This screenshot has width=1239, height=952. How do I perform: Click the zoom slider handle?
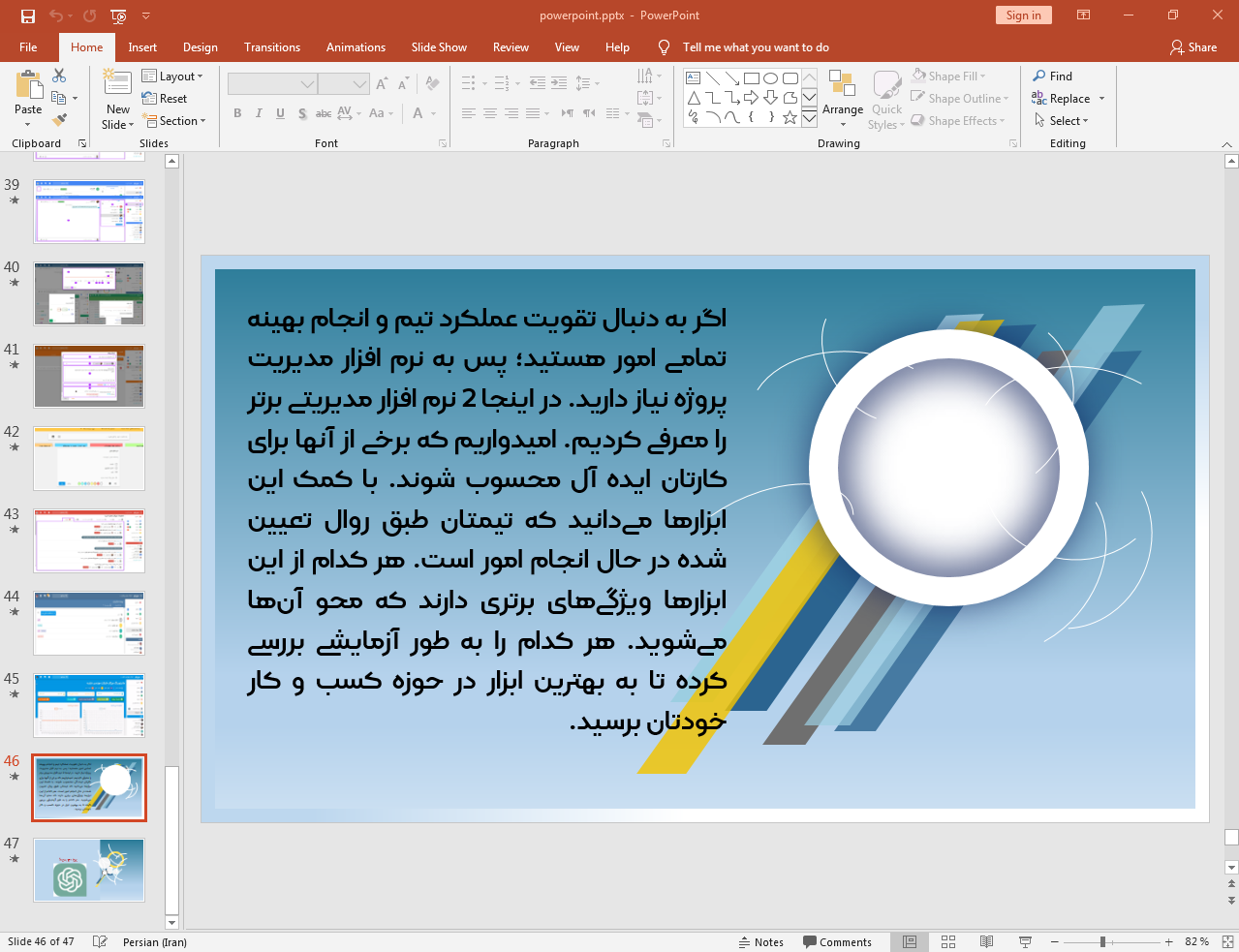[1102, 941]
